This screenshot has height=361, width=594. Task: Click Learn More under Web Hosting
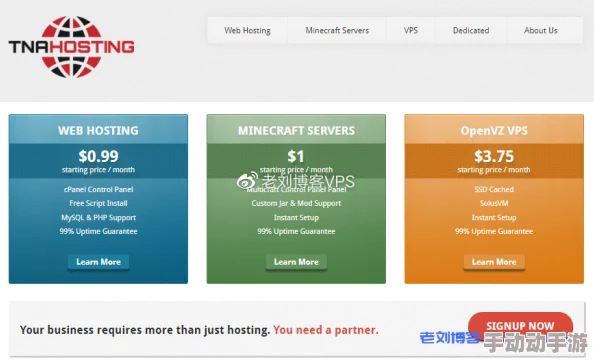tap(98, 262)
